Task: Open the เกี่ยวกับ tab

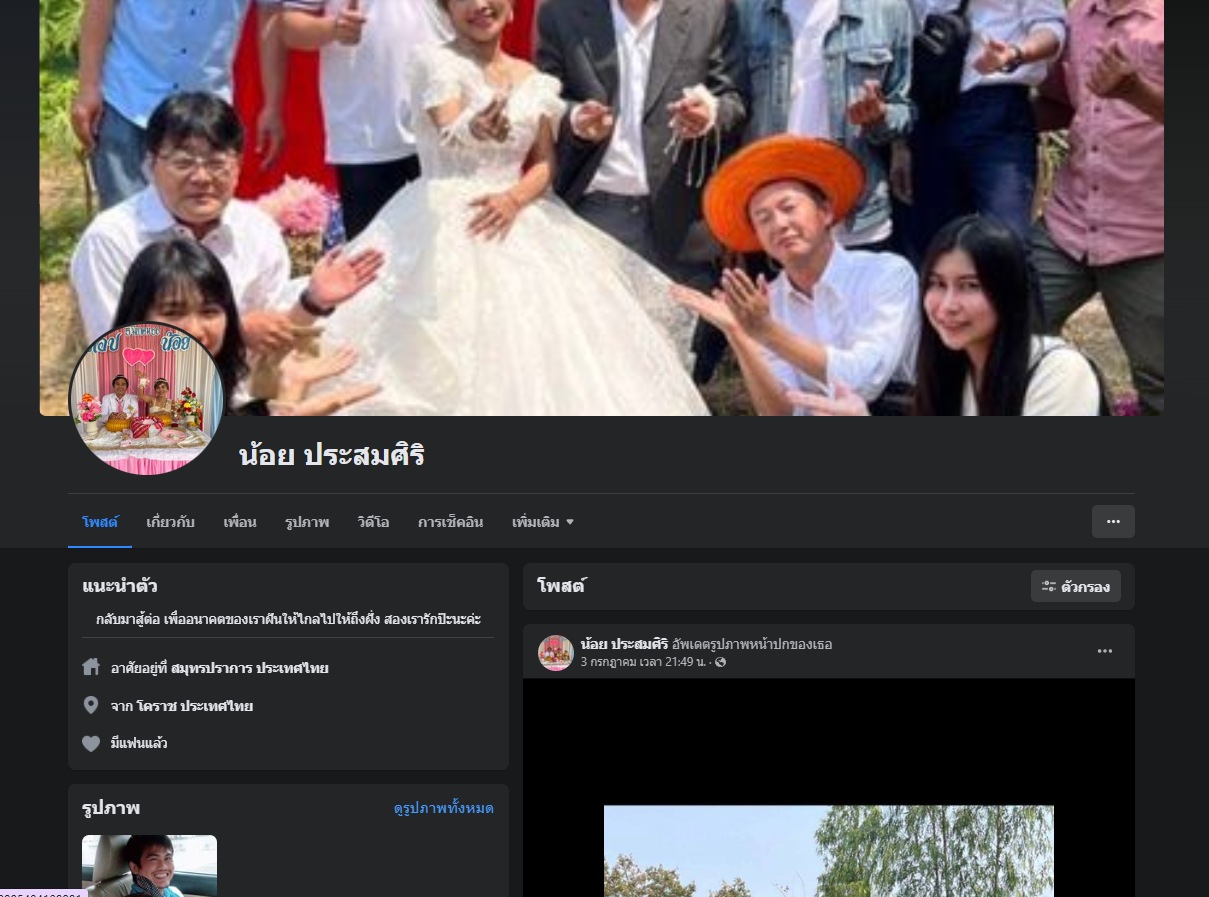Action: coord(170,522)
